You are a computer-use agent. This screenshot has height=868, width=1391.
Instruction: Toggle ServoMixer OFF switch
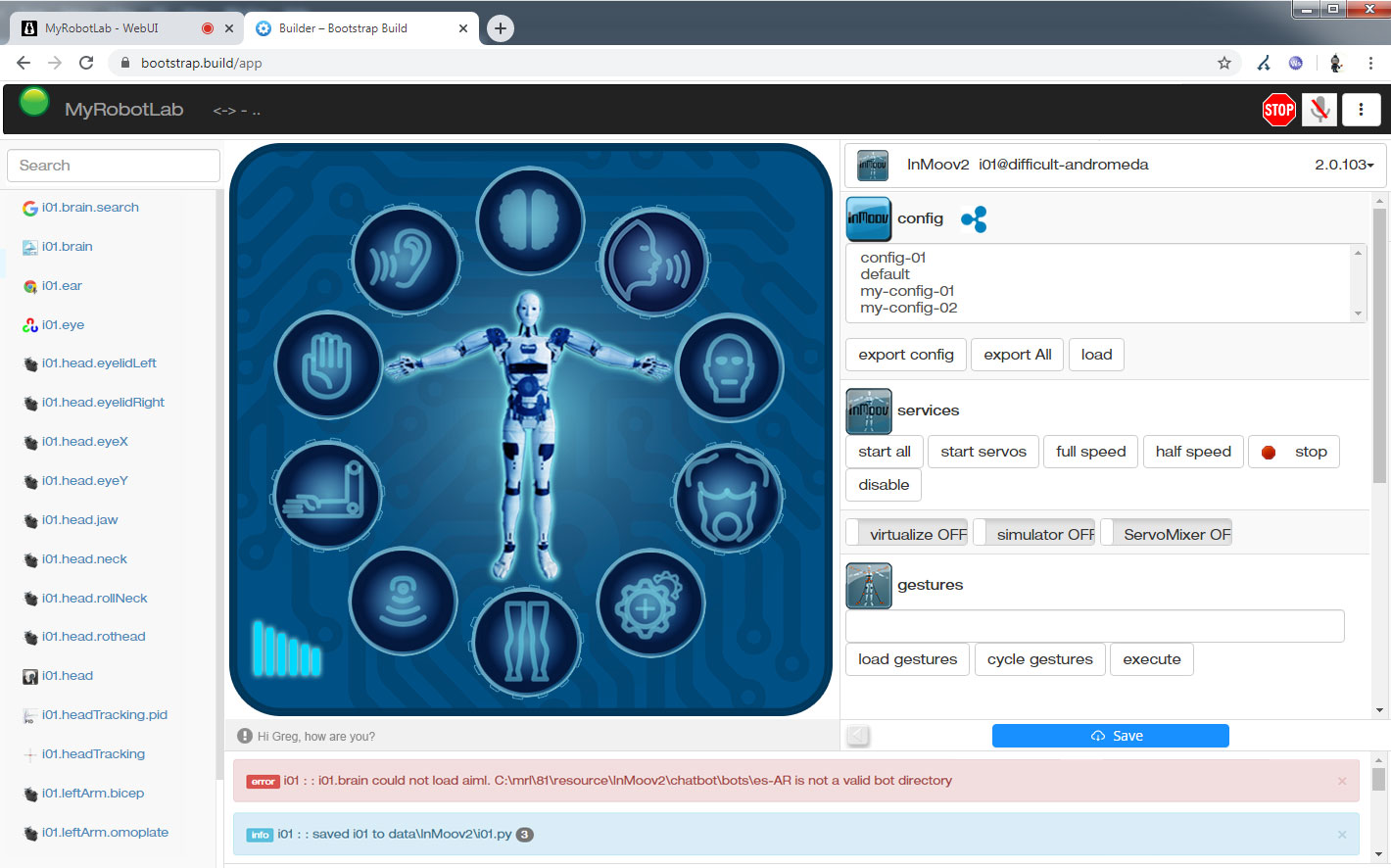point(1166,534)
